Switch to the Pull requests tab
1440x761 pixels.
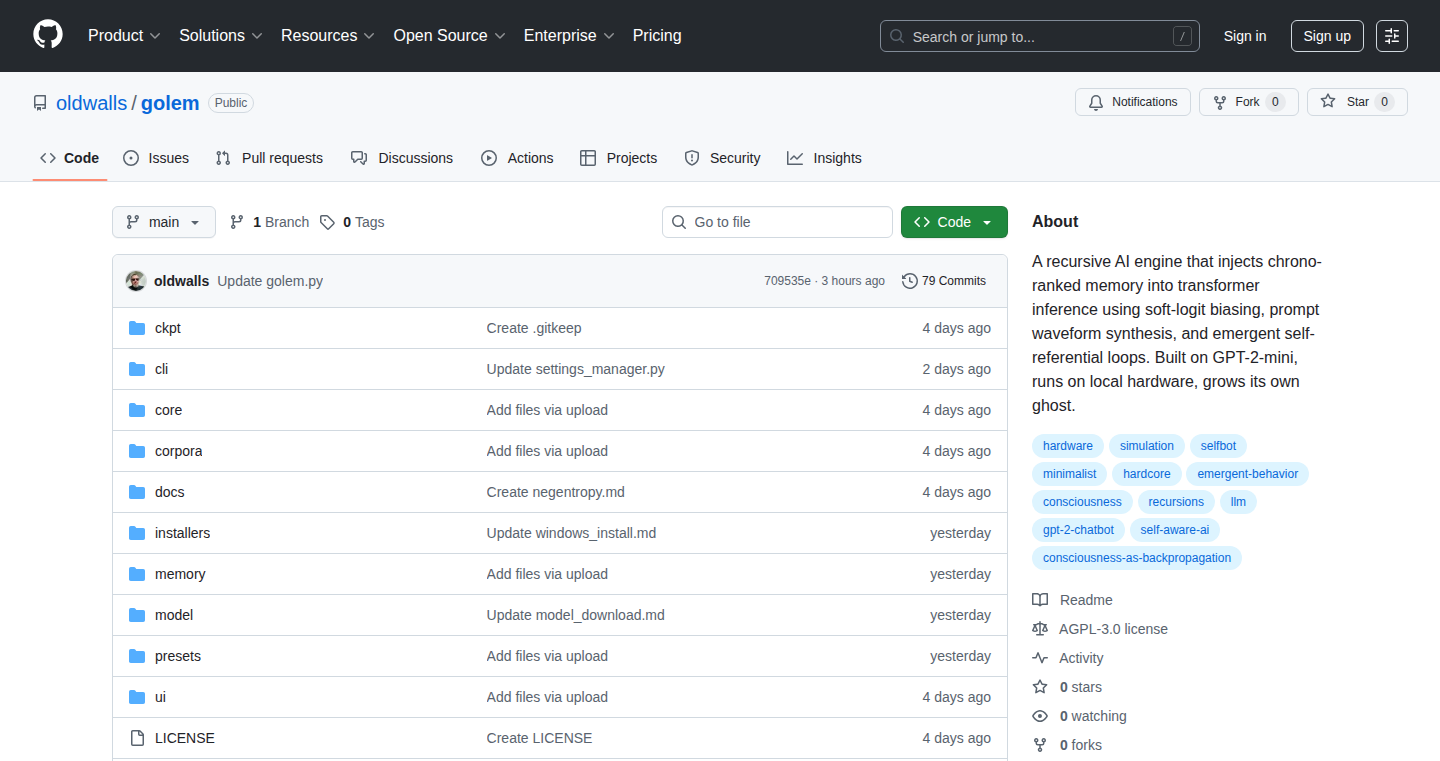pos(269,158)
